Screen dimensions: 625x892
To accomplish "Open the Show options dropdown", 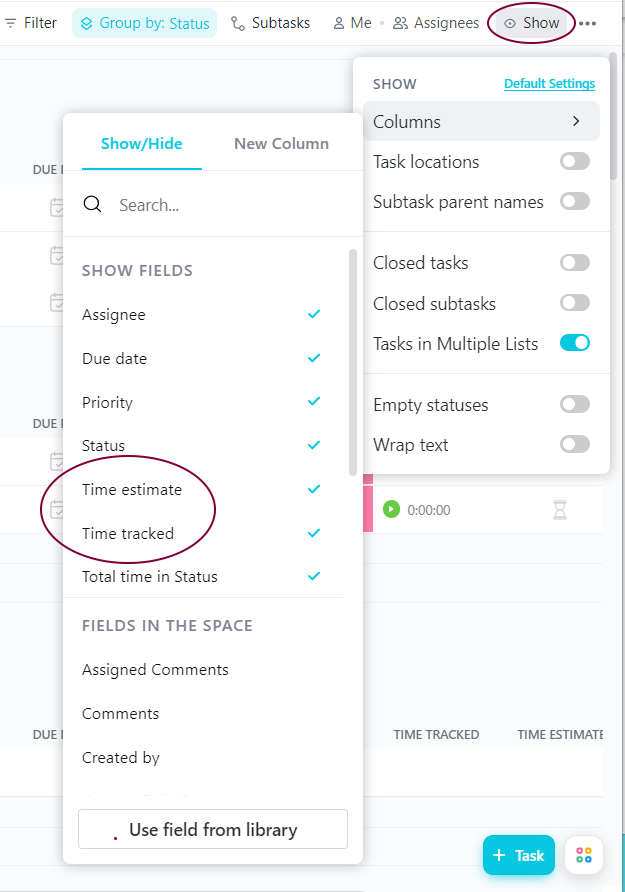I will 532,23.
